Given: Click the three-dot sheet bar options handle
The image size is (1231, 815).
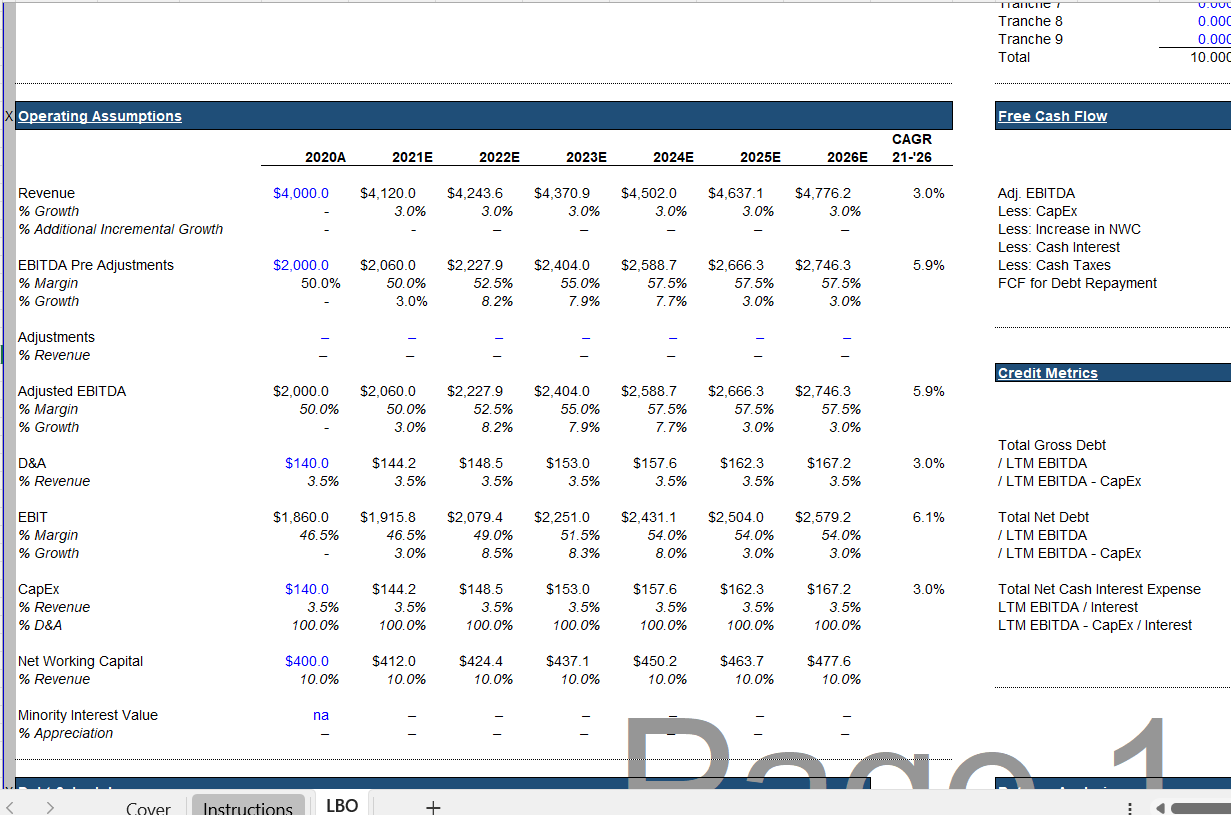Looking at the screenshot, I should coord(1130,808).
